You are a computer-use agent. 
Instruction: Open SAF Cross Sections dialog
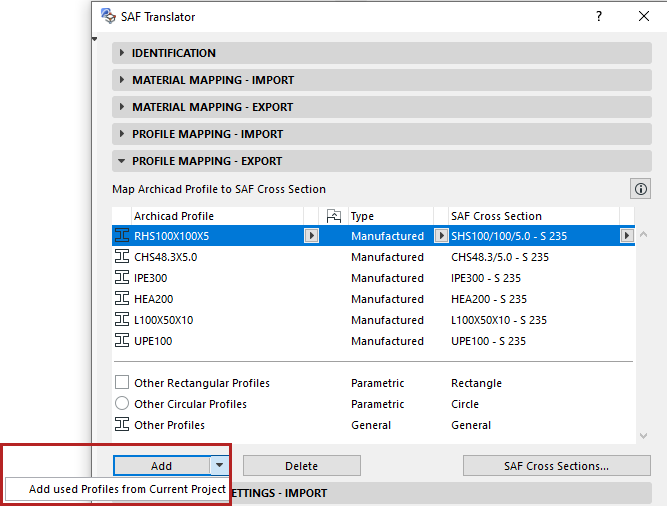tap(556, 466)
